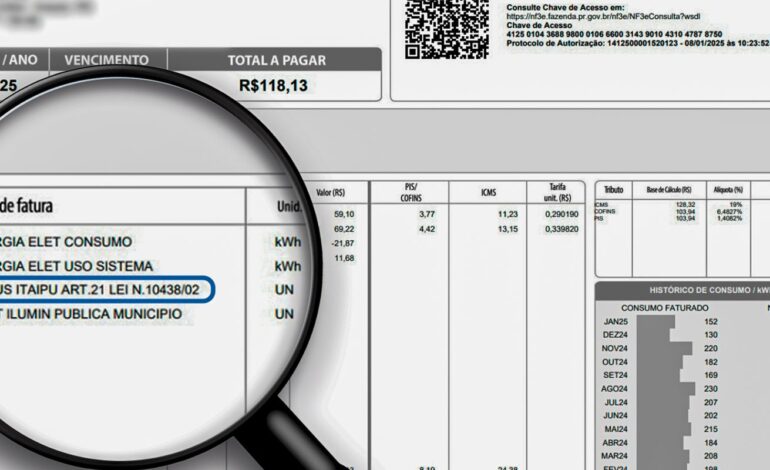
Task: Select the PIS/COFINS value 4,42
Action: (x=427, y=229)
